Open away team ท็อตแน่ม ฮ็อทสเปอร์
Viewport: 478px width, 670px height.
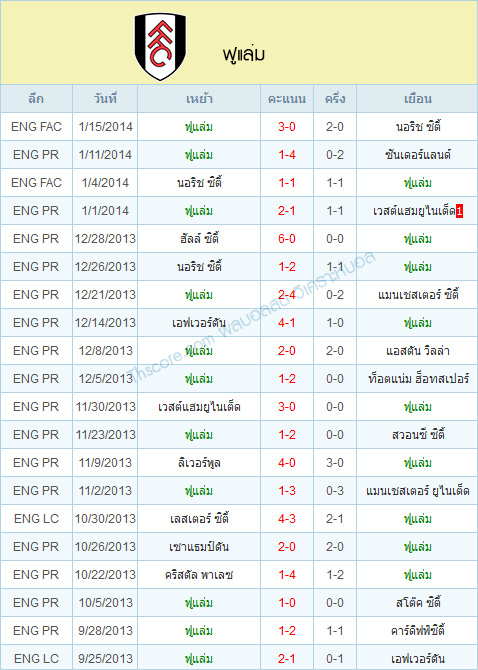point(418,379)
